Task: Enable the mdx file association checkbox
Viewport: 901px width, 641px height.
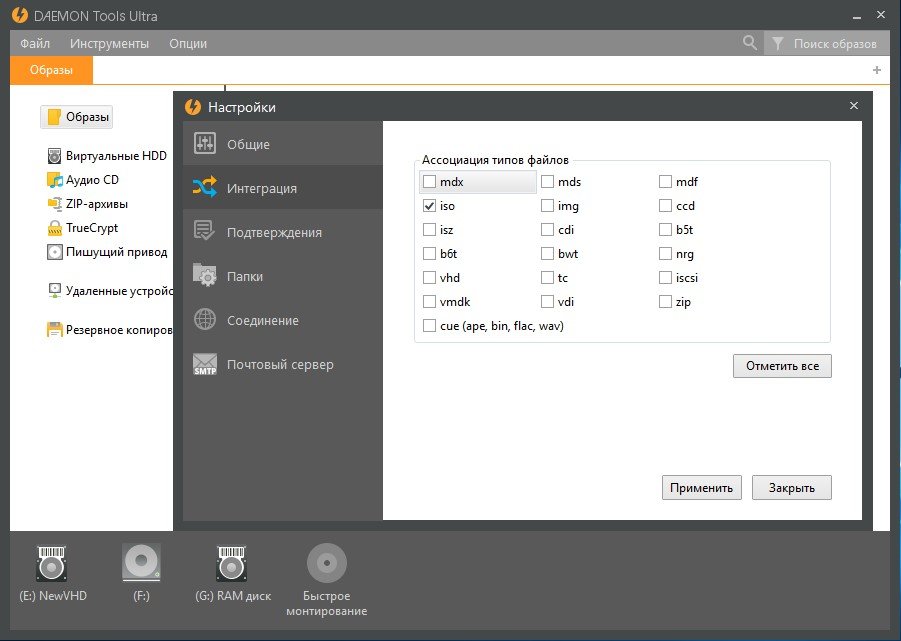Action: [x=430, y=182]
